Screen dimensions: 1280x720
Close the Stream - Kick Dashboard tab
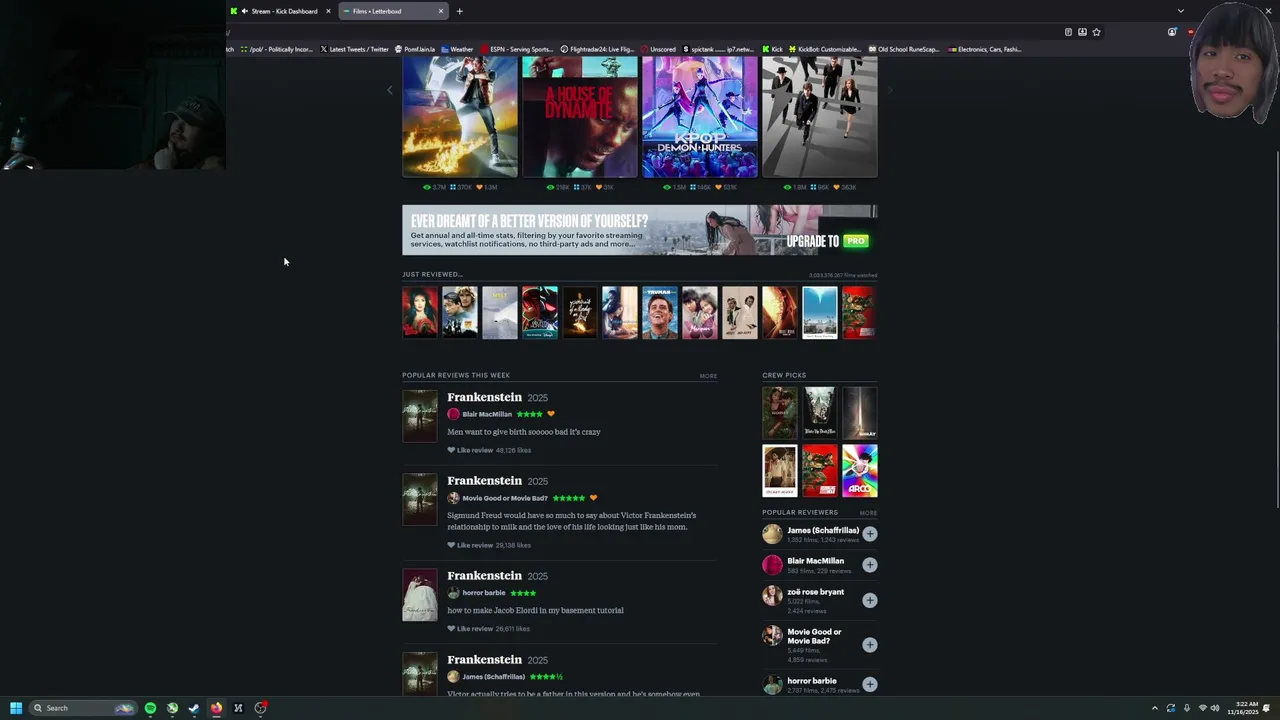point(328,11)
